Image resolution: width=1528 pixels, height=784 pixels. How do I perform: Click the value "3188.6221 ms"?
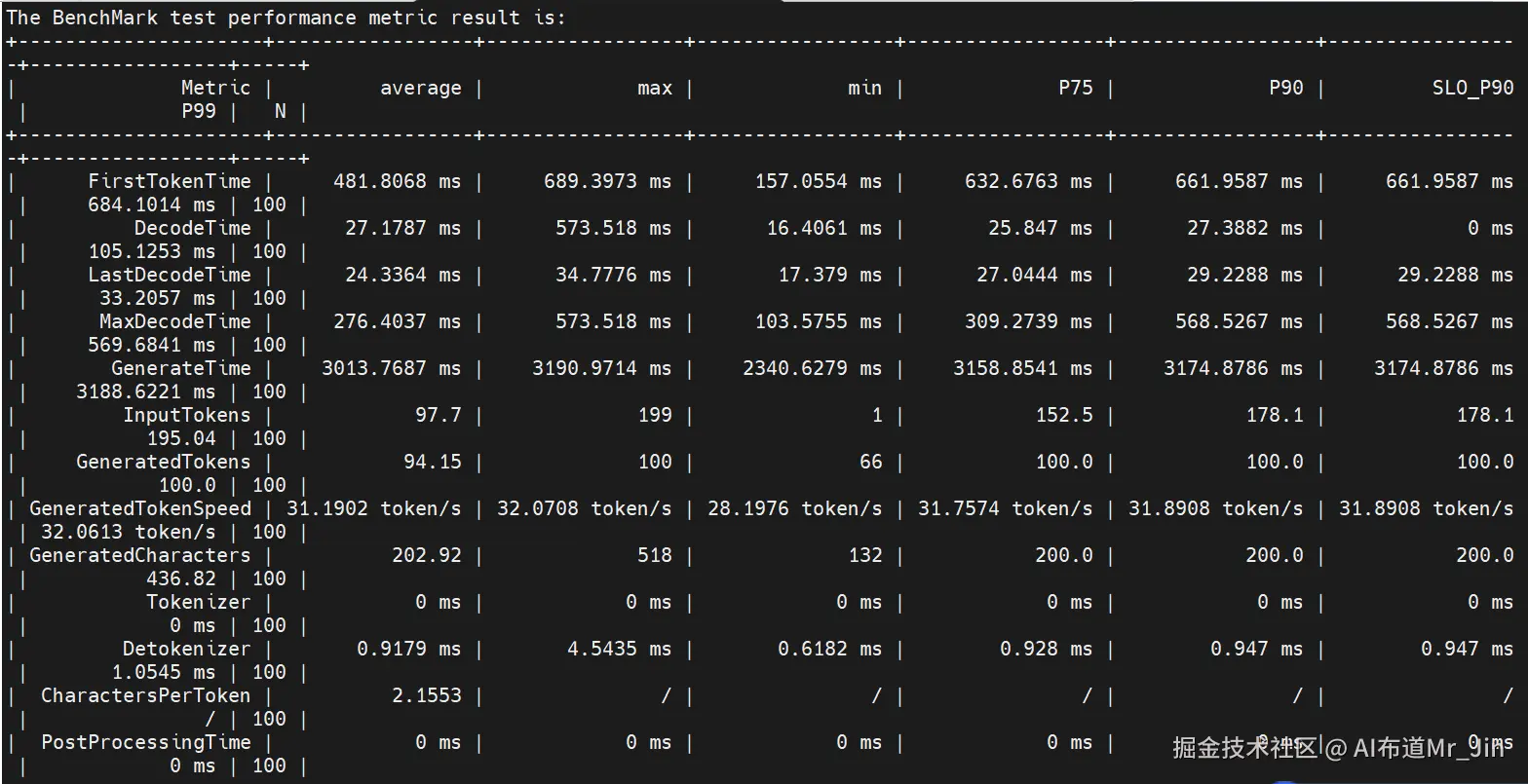(x=145, y=392)
